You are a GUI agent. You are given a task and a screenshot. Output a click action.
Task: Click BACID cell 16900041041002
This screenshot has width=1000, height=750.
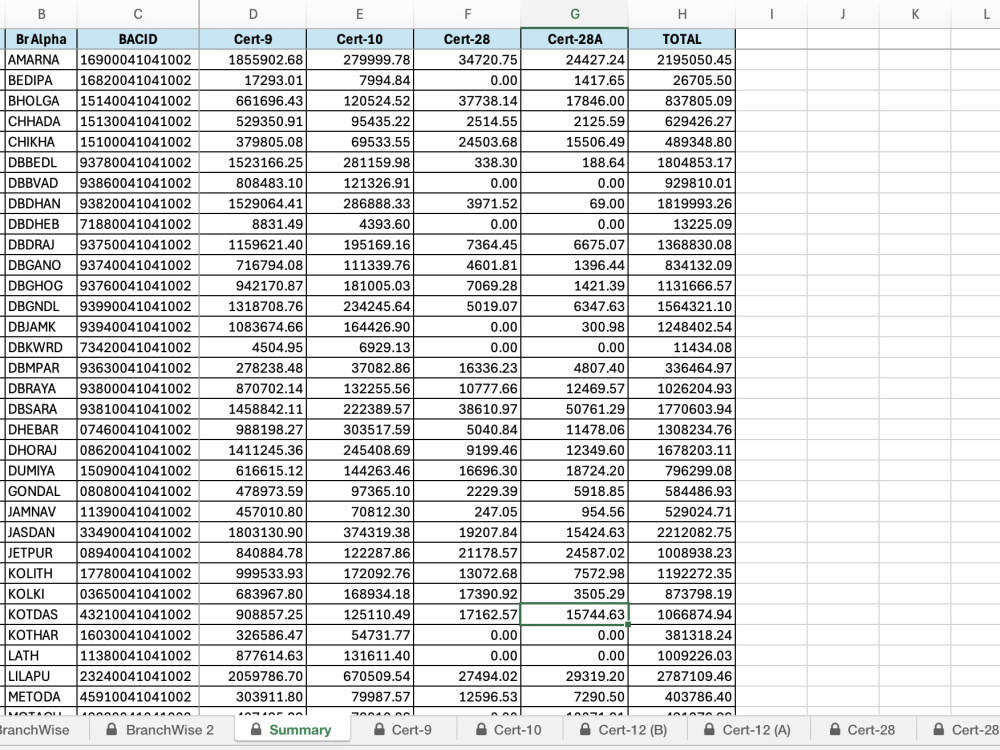click(x=138, y=60)
